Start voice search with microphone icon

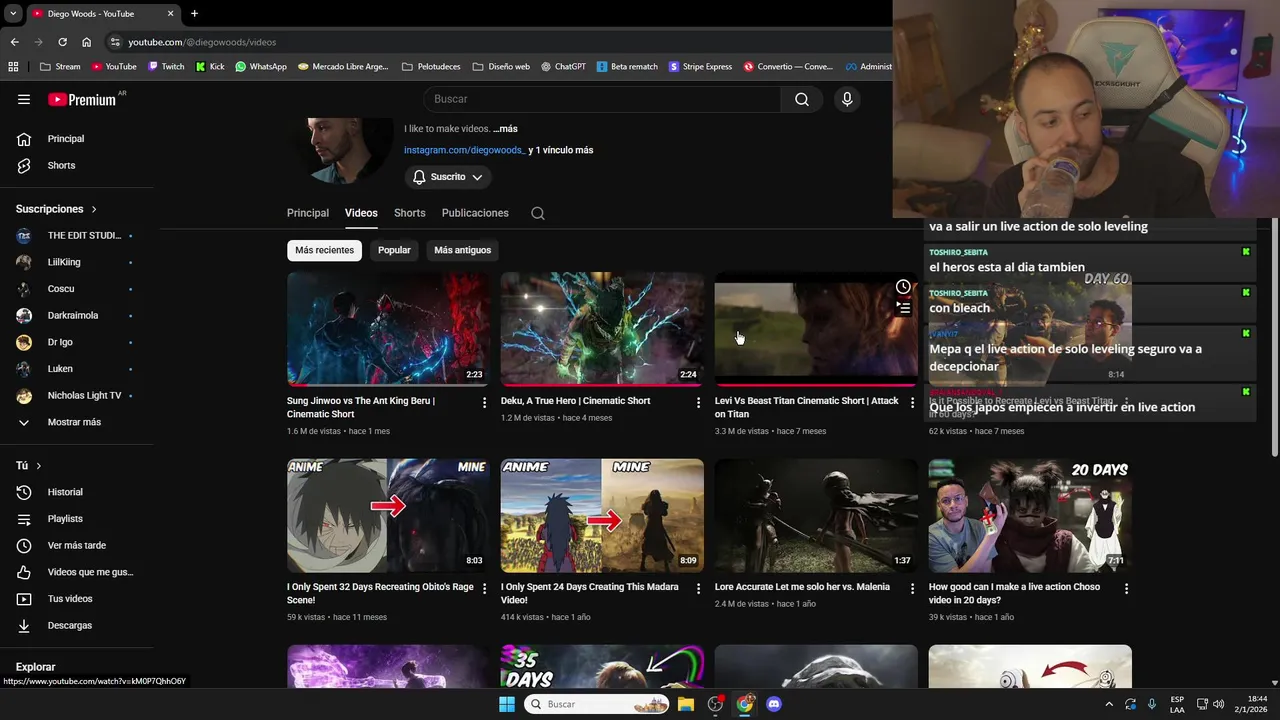(847, 99)
